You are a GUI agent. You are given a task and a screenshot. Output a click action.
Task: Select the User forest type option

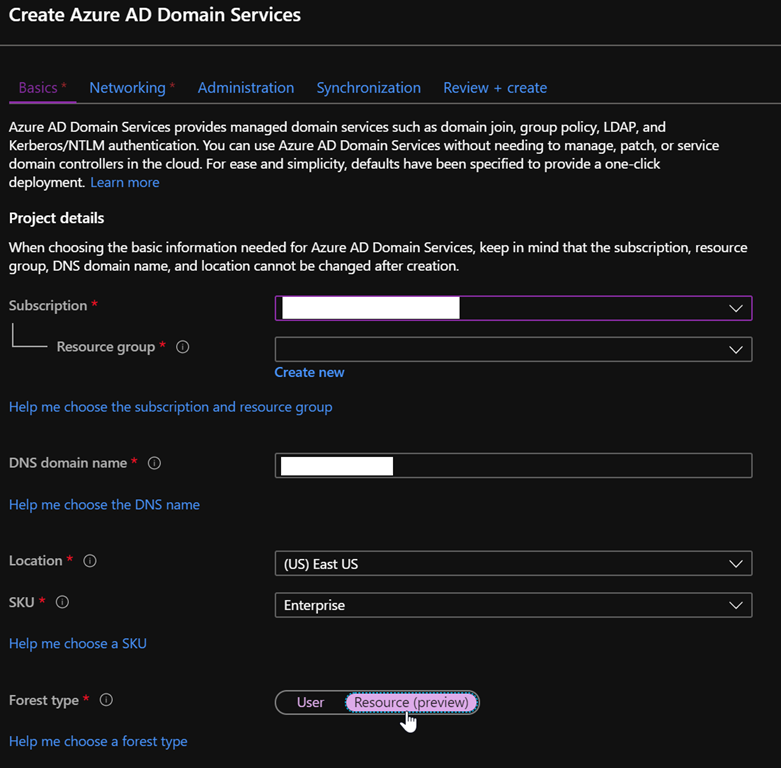310,702
